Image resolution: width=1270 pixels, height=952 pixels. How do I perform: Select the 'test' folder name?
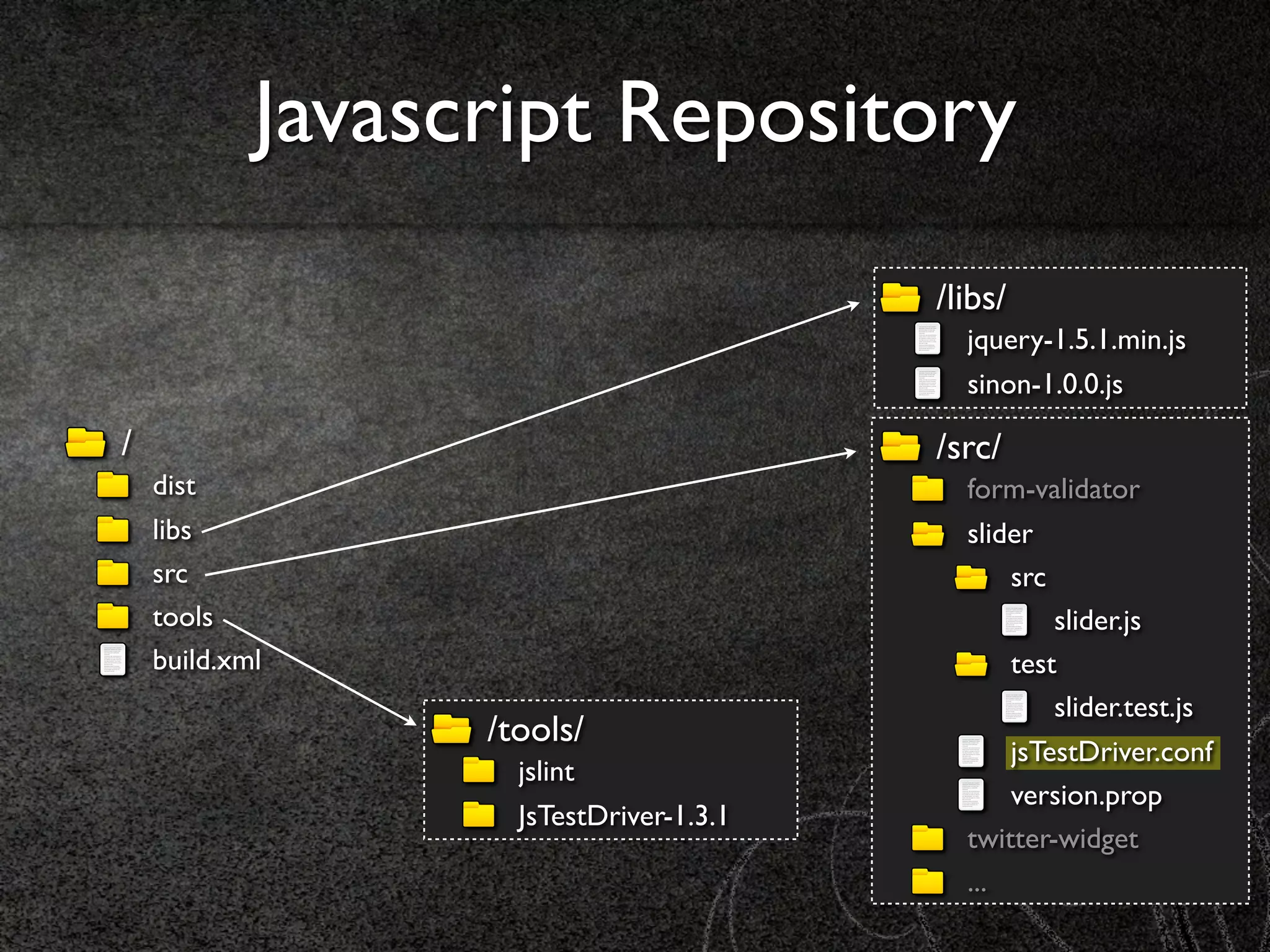[x=1033, y=665]
